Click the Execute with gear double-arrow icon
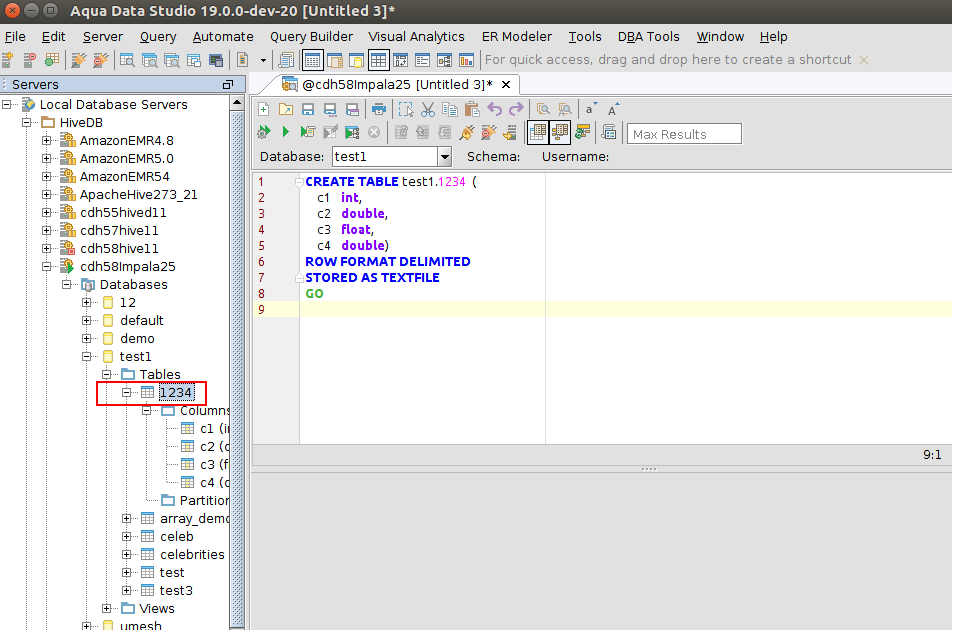Screen dimensions: 973x641 click(x=264, y=132)
